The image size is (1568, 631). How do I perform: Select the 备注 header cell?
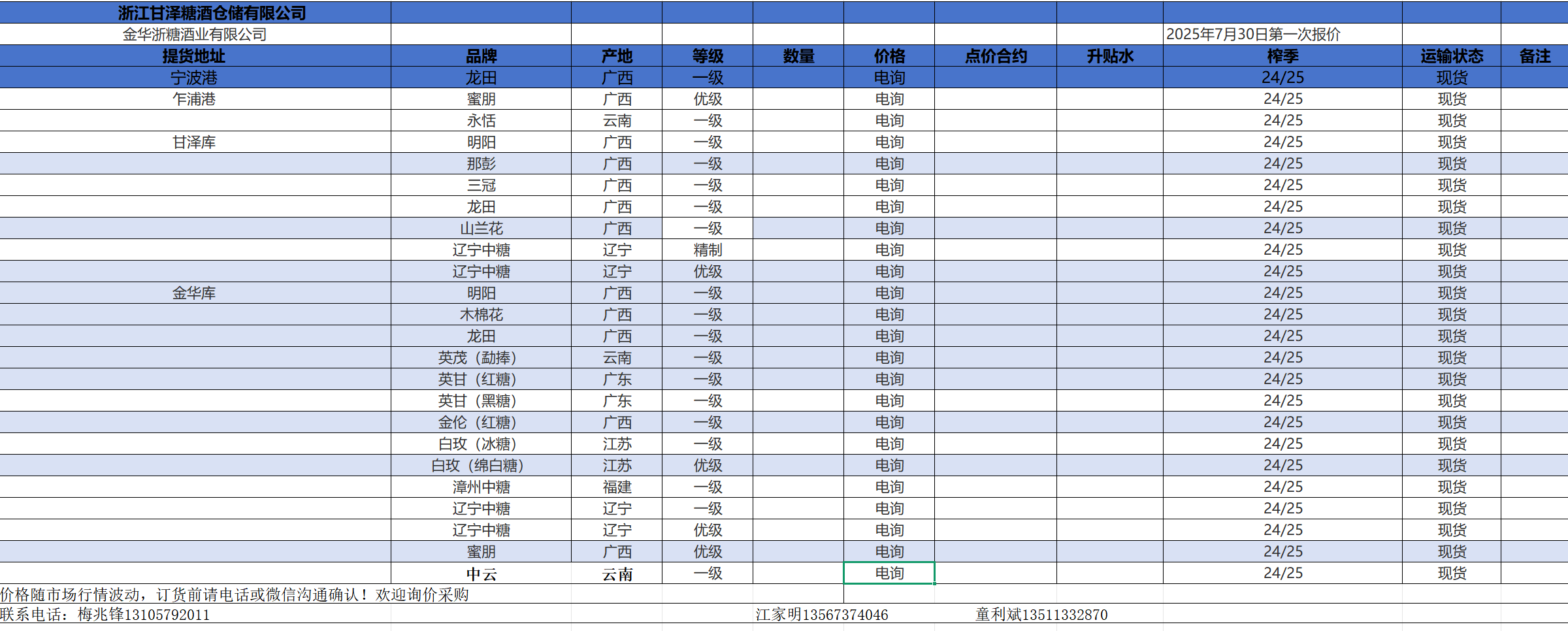point(1534,56)
